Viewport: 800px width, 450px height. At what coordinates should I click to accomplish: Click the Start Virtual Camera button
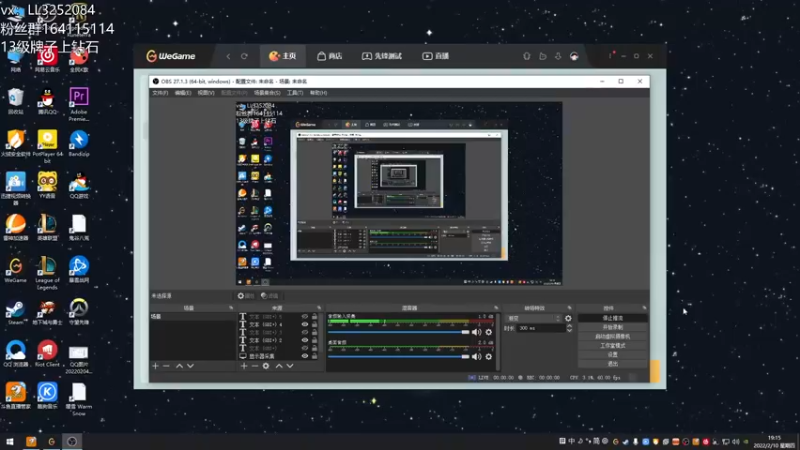click(613, 336)
